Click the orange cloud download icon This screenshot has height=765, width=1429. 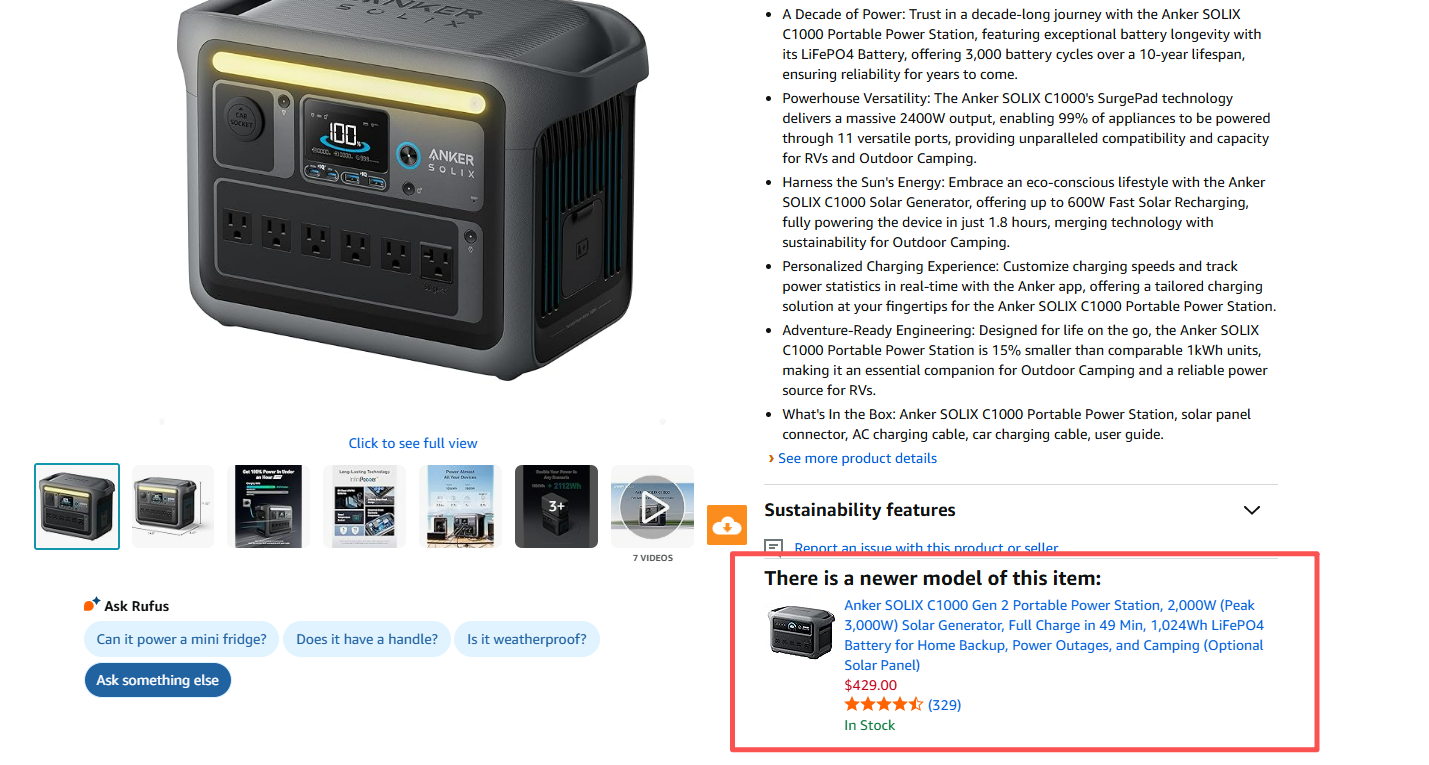(x=727, y=525)
